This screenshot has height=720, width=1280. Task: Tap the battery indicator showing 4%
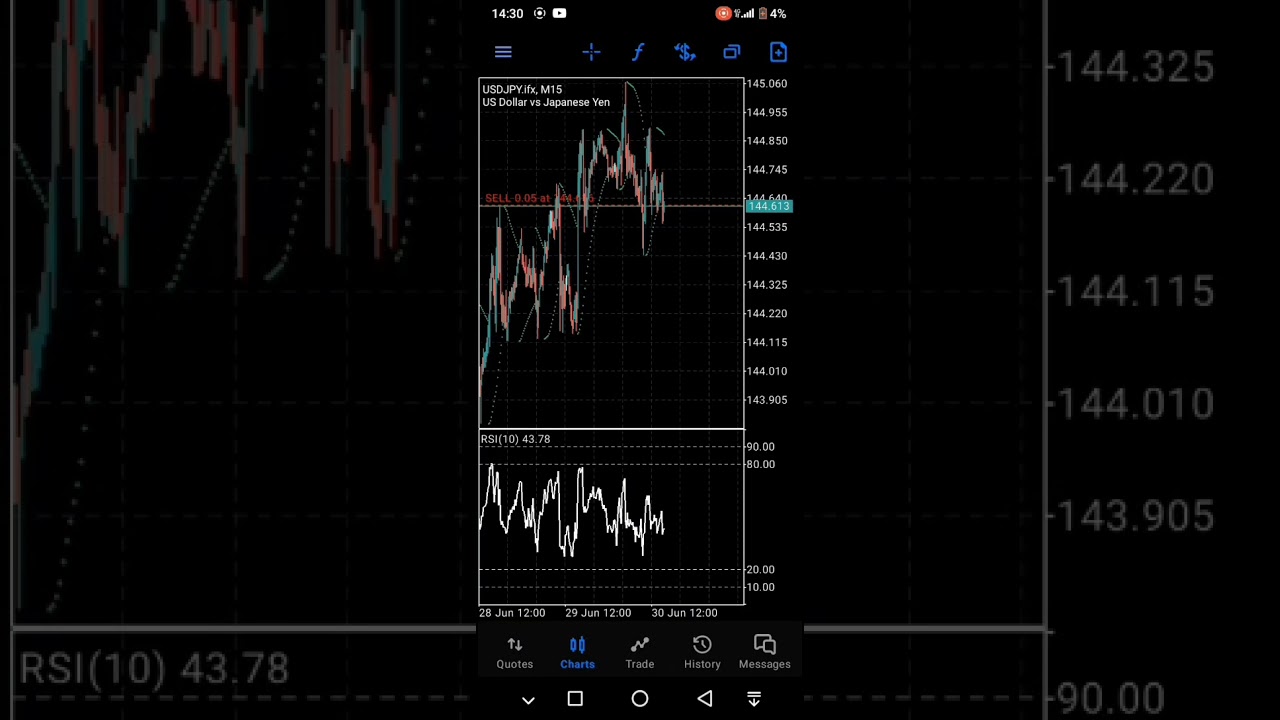pos(772,14)
